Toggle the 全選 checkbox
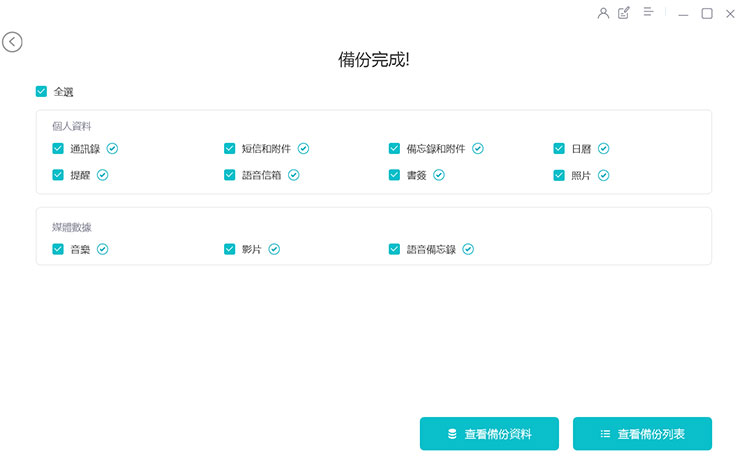Image resolution: width=740 pixels, height=462 pixels. [42, 91]
